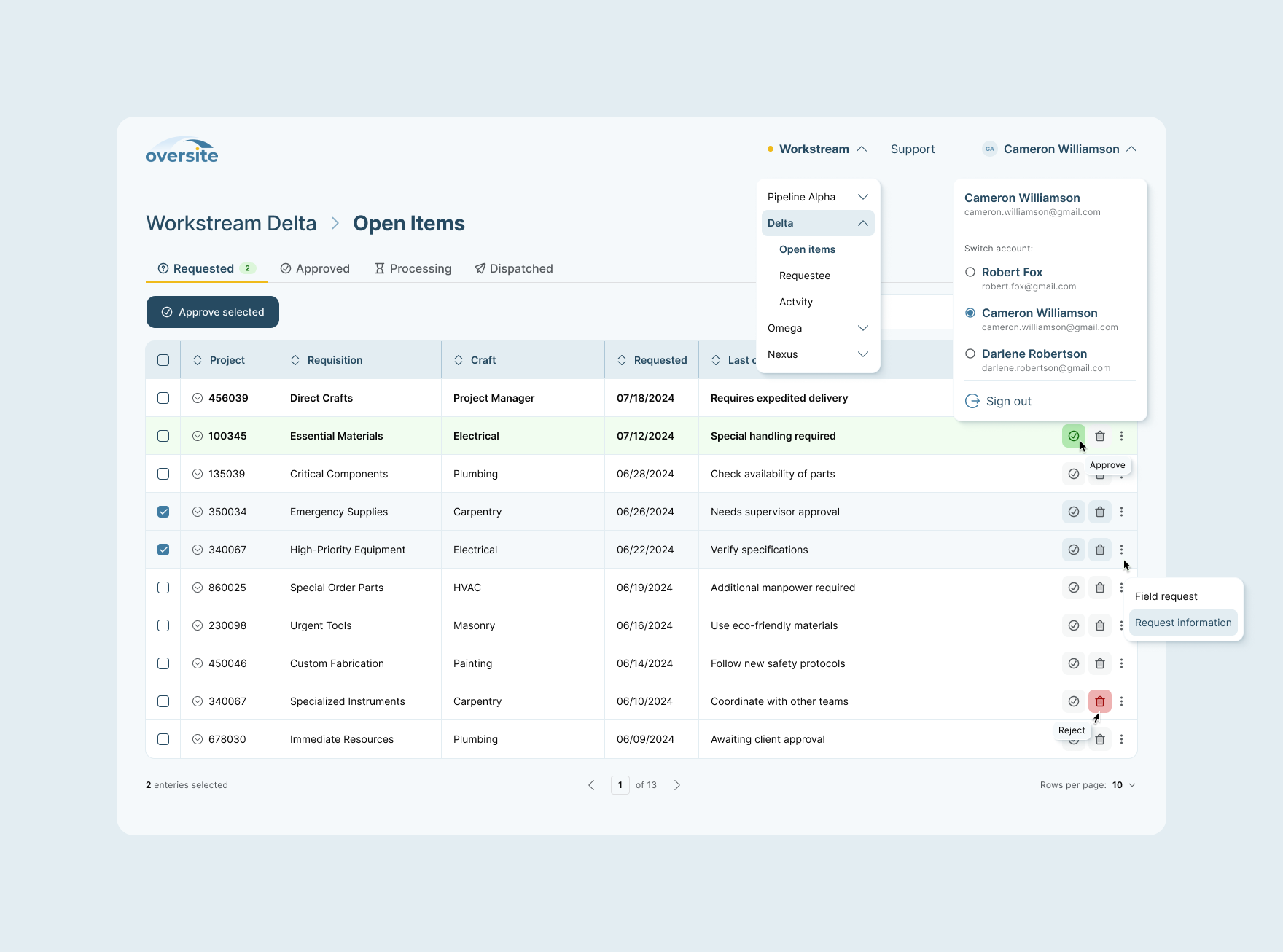This screenshot has width=1283, height=952.
Task: Click the Approve selected button
Action: [x=212, y=312]
